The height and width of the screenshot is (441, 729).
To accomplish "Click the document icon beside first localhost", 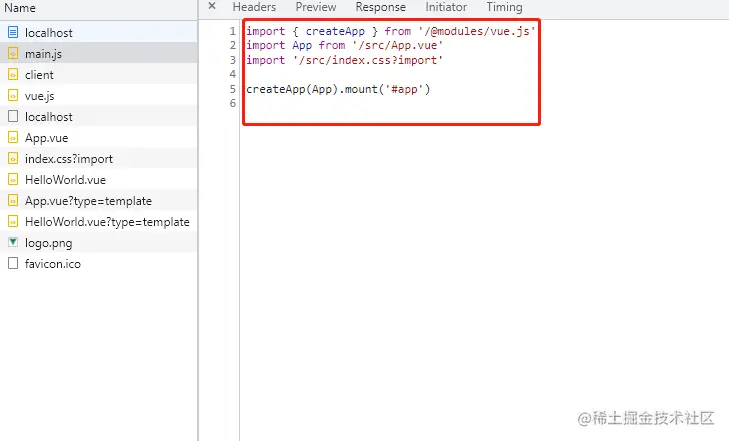I will 13,32.
